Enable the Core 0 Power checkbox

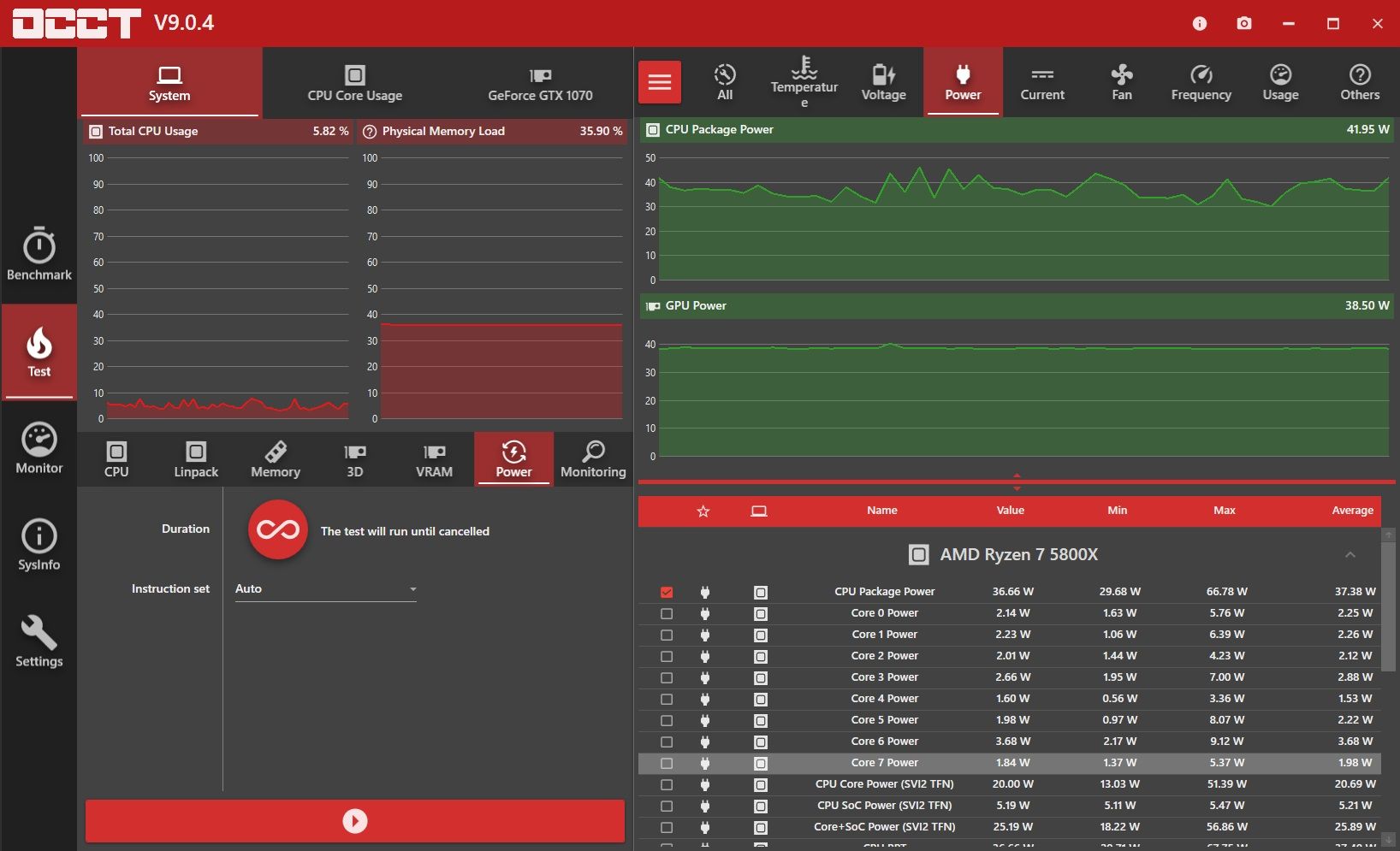(667, 613)
